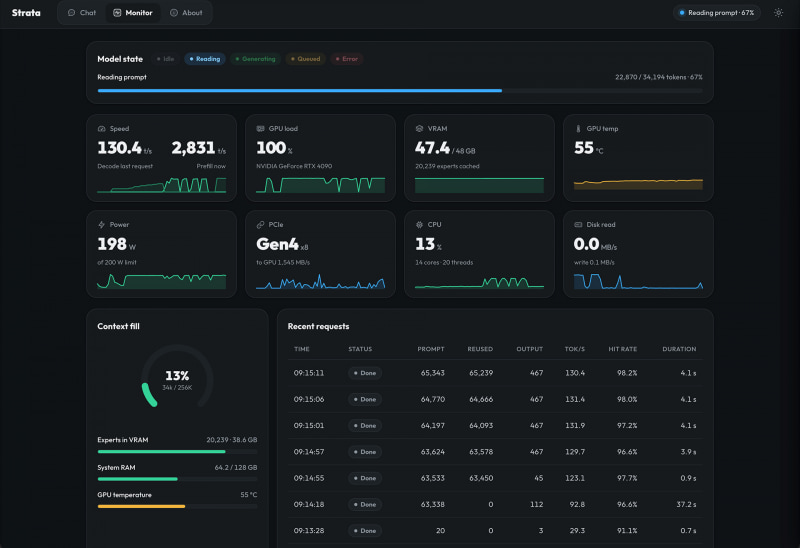Click the Disk read drive icon
The image size is (800, 548).
click(x=578, y=225)
